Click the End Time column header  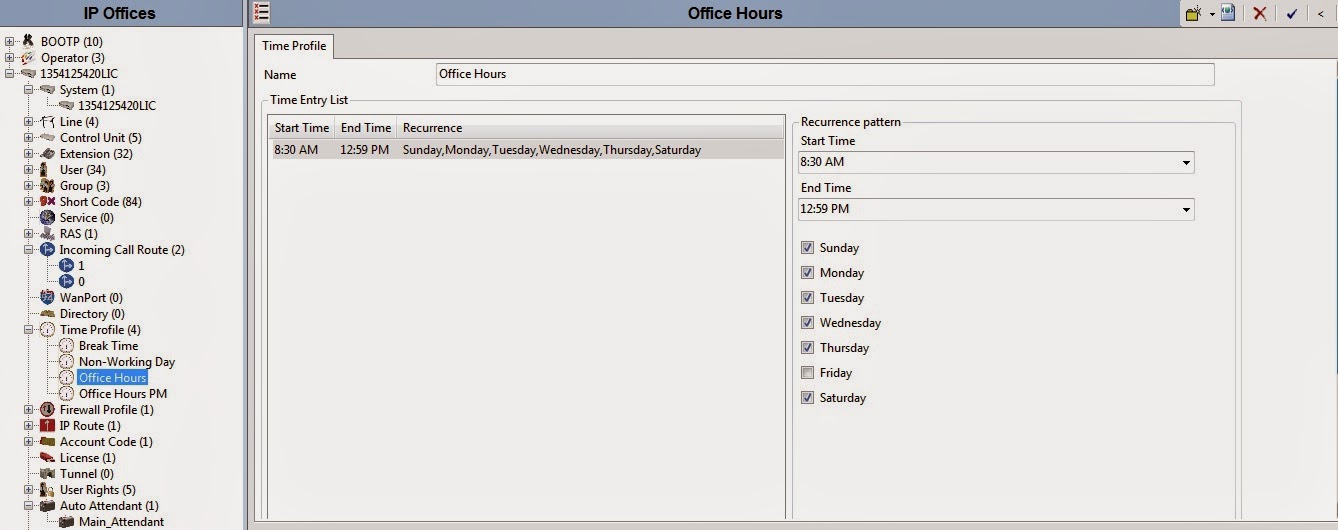(x=365, y=128)
